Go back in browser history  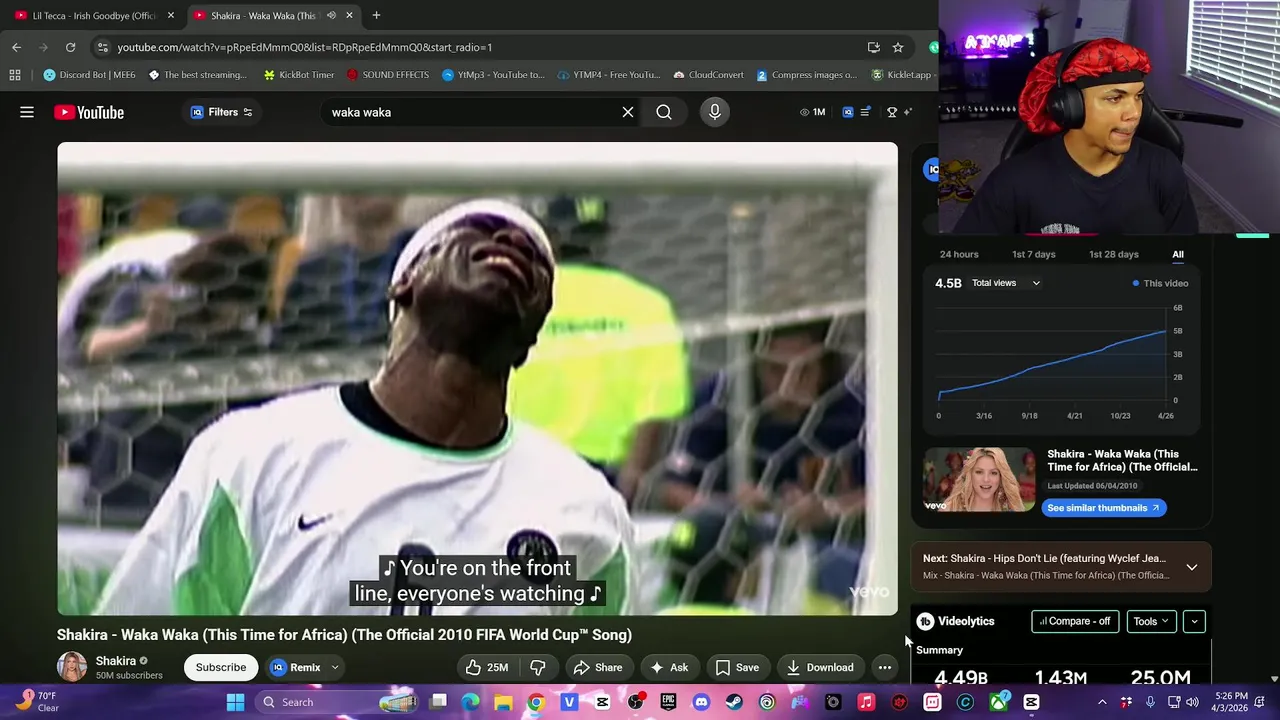pos(16,47)
